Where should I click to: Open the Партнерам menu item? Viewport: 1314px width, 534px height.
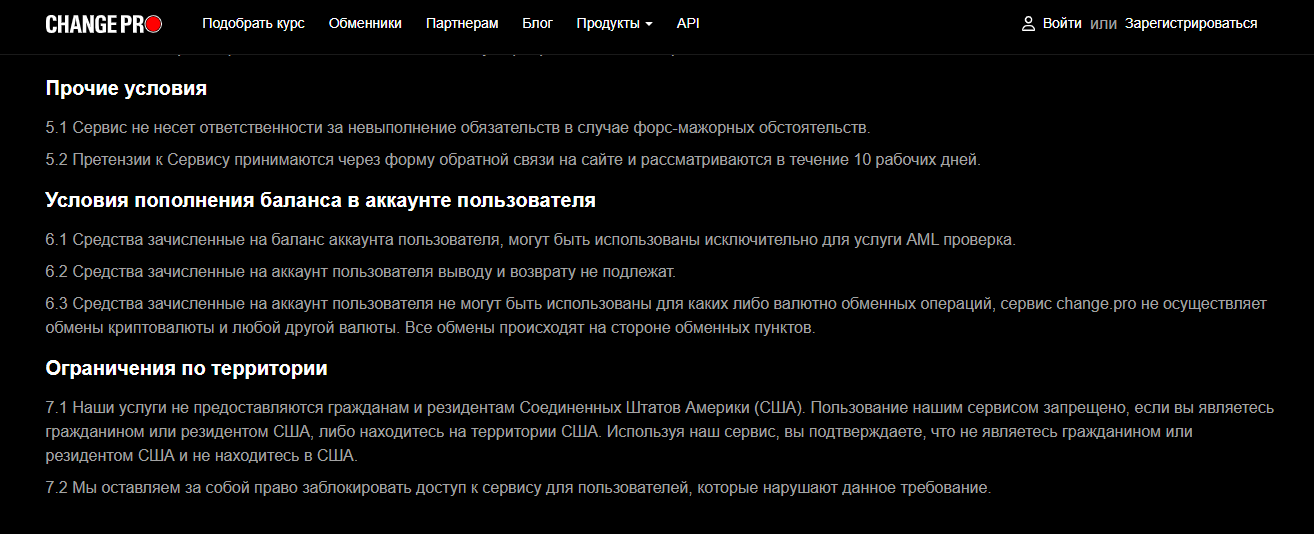[462, 24]
